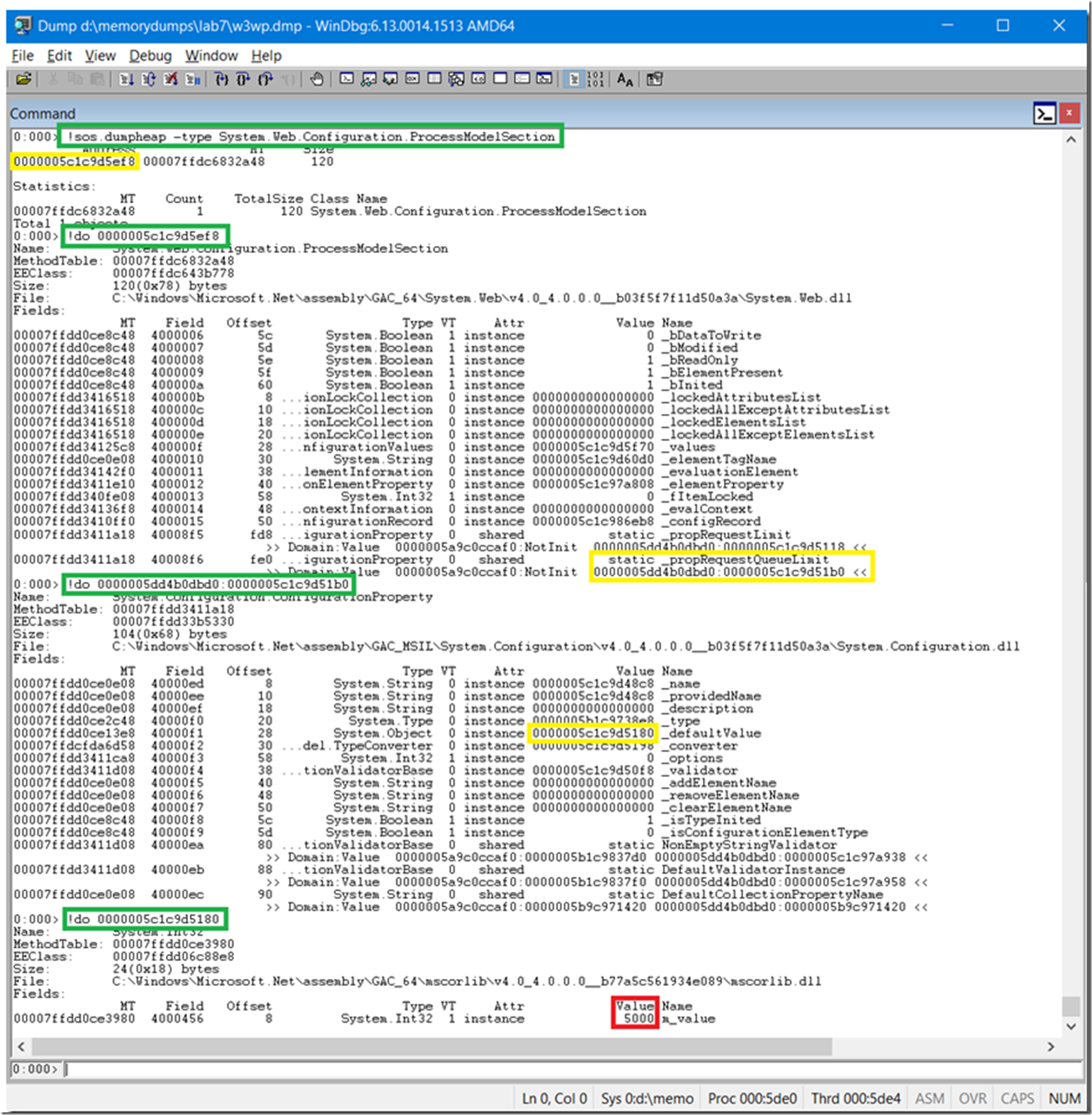Open the Edit menu
This screenshot has height=1115, width=1092.
[59, 56]
